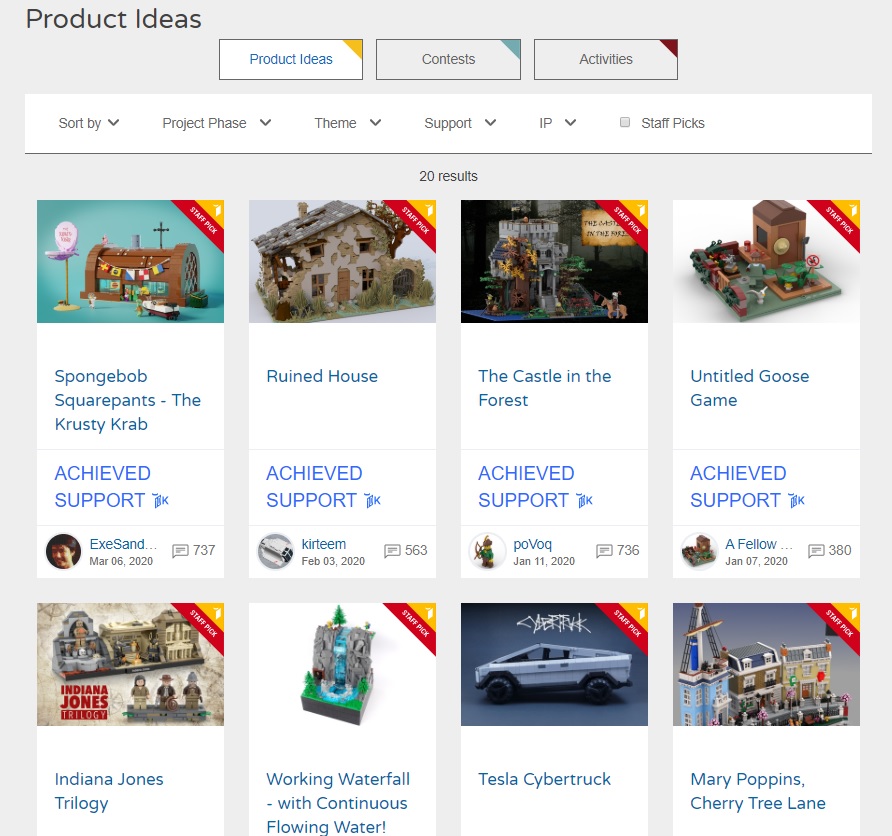The width and height of the screenshot is (892, 836).
Task: Open the Theme filter dropdown
Action: [348, 123]
